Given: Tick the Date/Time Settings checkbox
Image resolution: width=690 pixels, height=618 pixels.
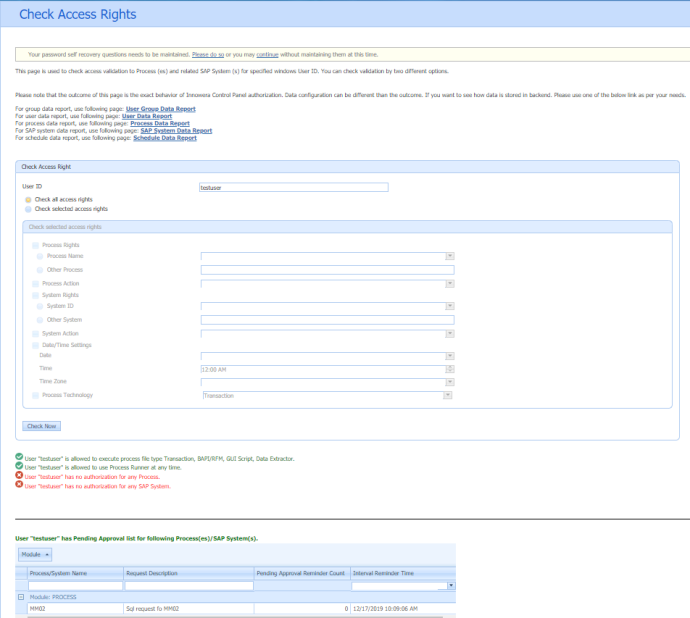Looking at the screenshot, I should click(x=36, y=346).
